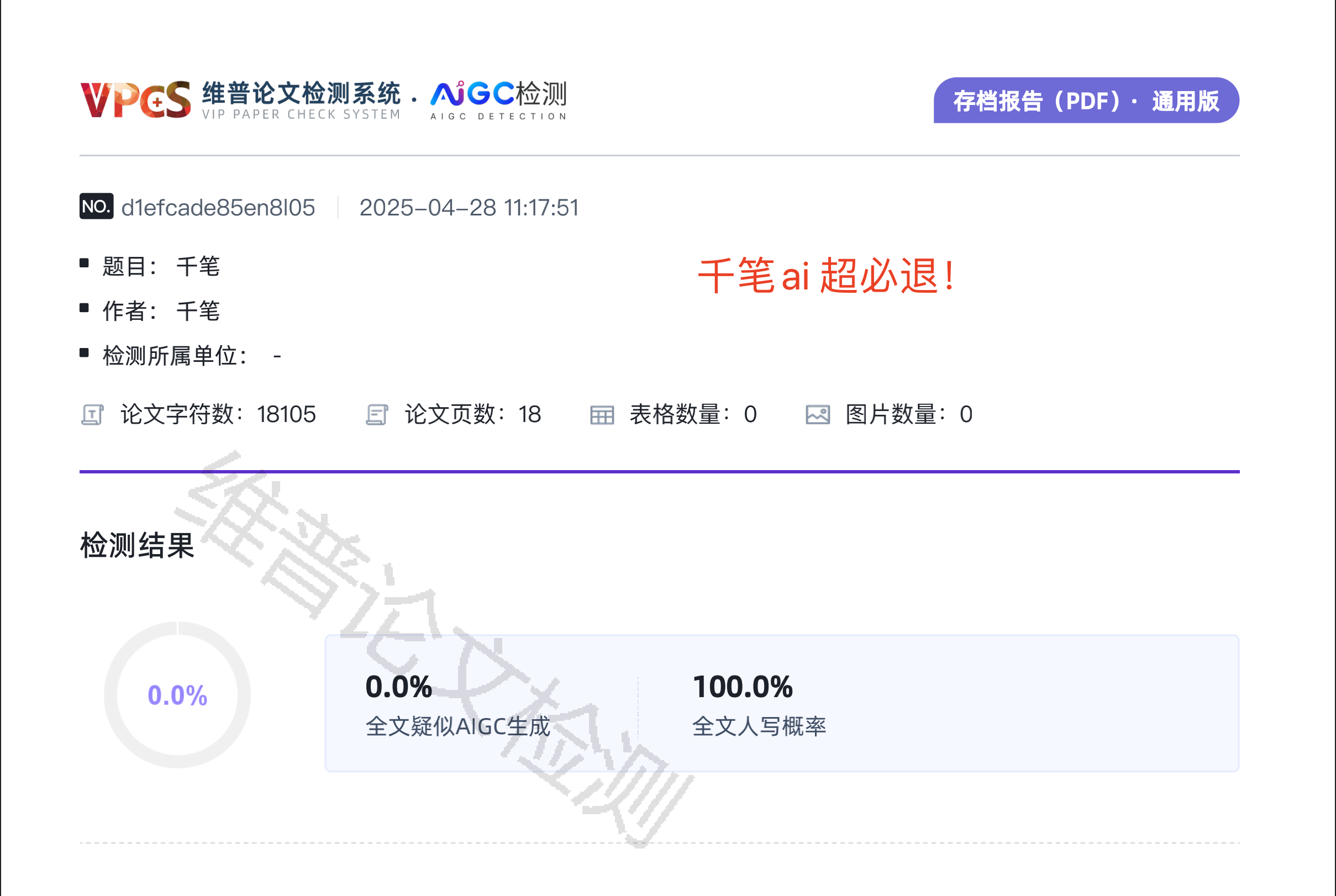
Task: Select the 题目 bullet marker
Action: 85,262
